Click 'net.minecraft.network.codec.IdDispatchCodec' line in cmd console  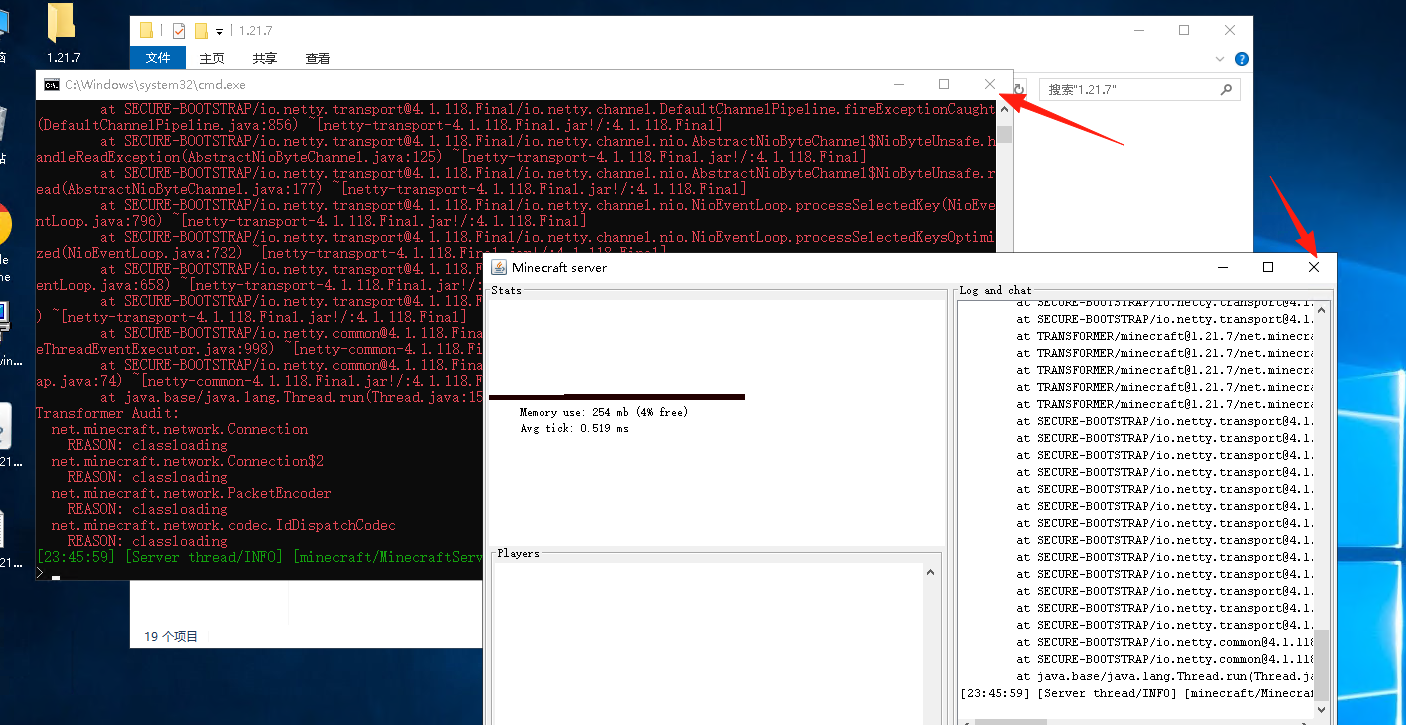pos(223,525)
